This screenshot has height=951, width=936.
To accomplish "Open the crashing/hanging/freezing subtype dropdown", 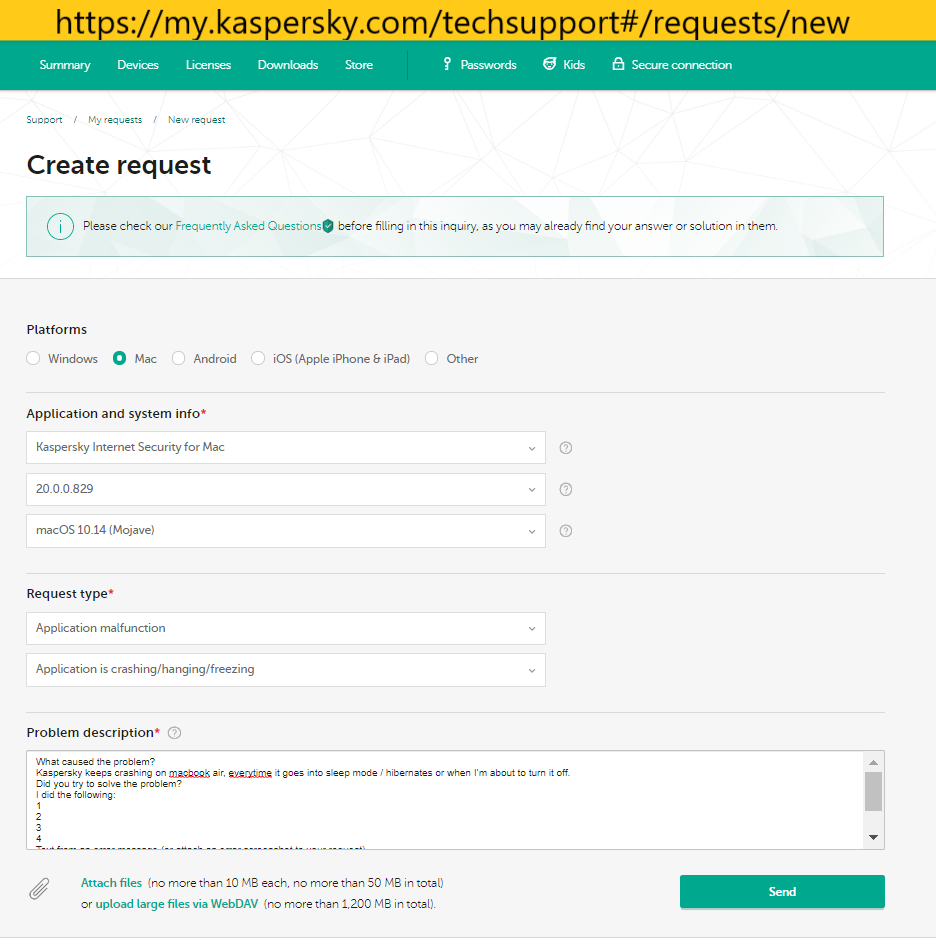I will [x=286, y=670].
